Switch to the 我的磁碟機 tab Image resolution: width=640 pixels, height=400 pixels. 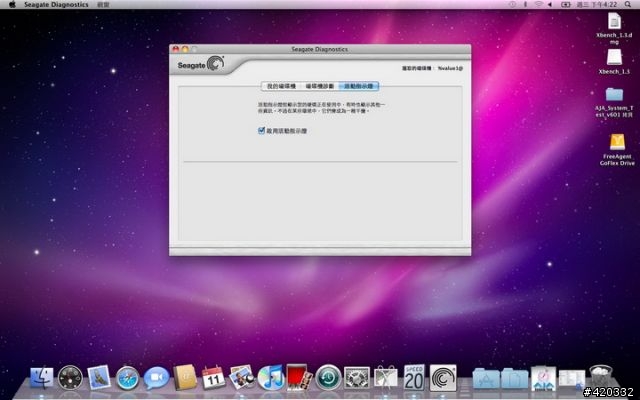(x=281, y=87)
